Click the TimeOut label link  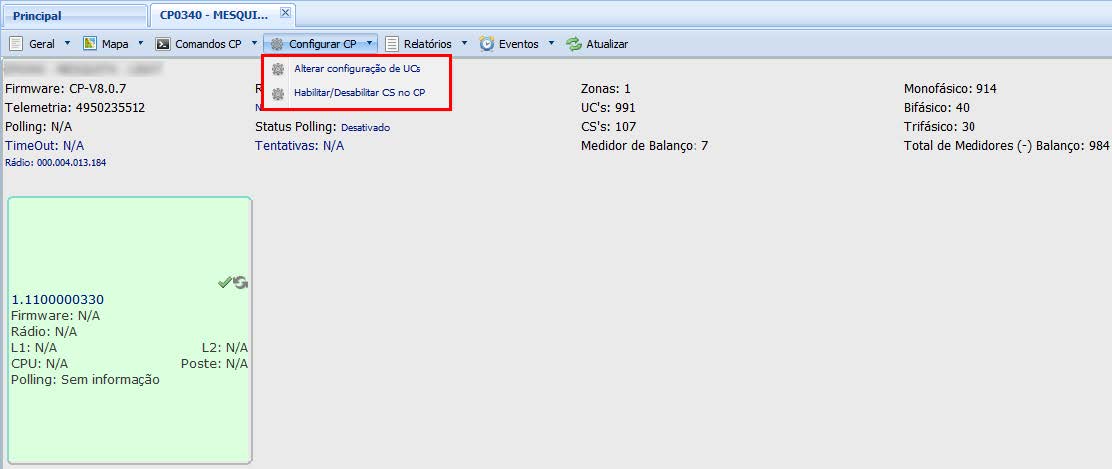[31, 145]
